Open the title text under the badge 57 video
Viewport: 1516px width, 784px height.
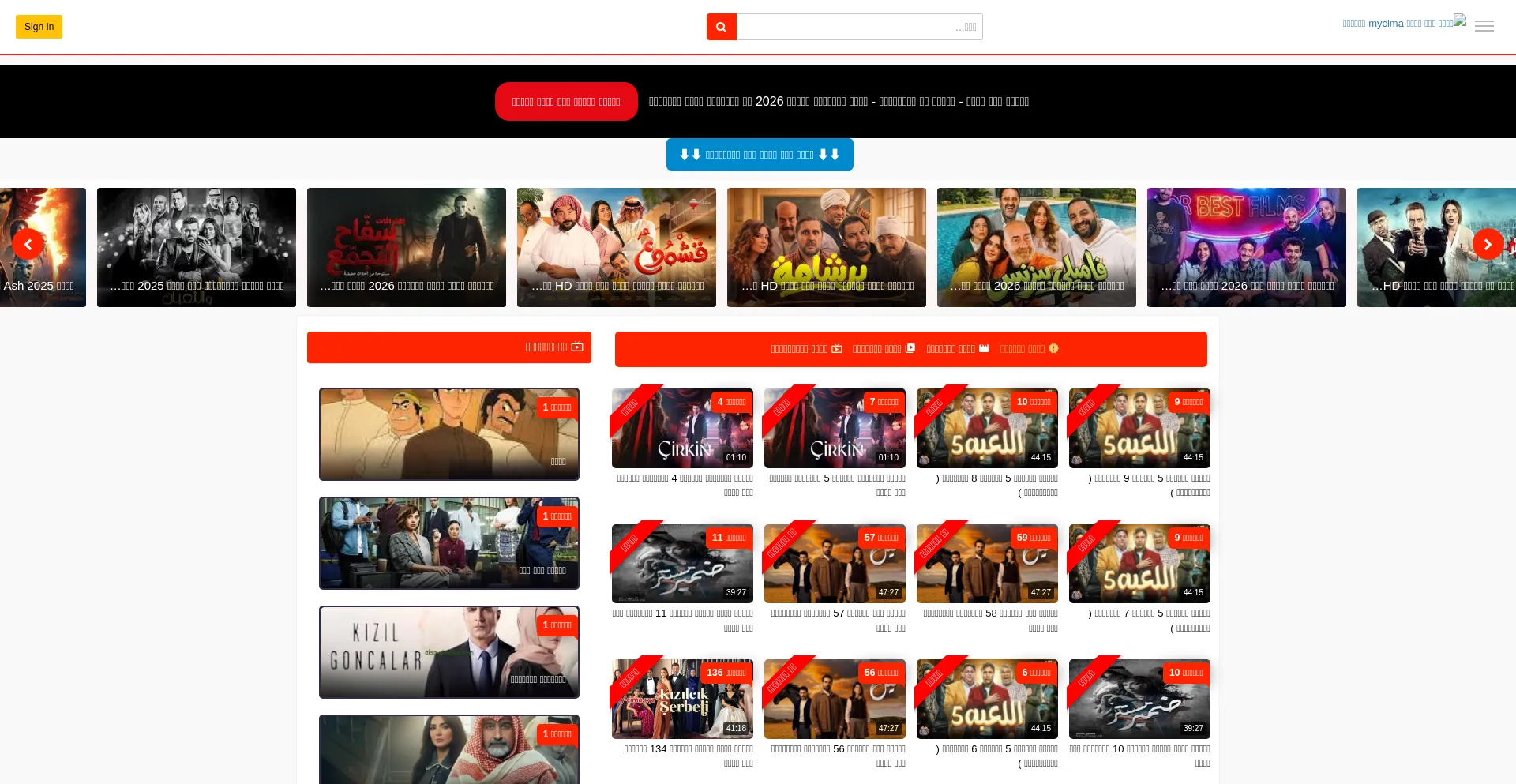(838, 621)
